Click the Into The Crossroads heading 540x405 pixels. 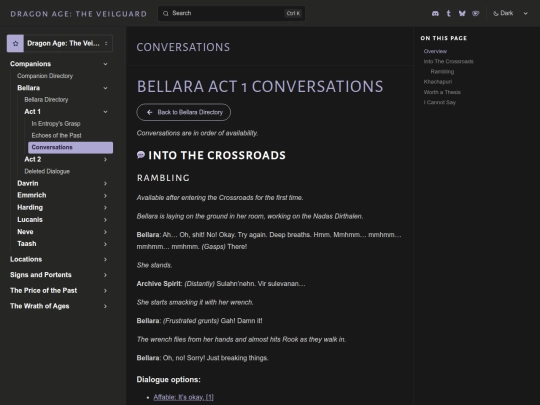(x=217, y=155)
